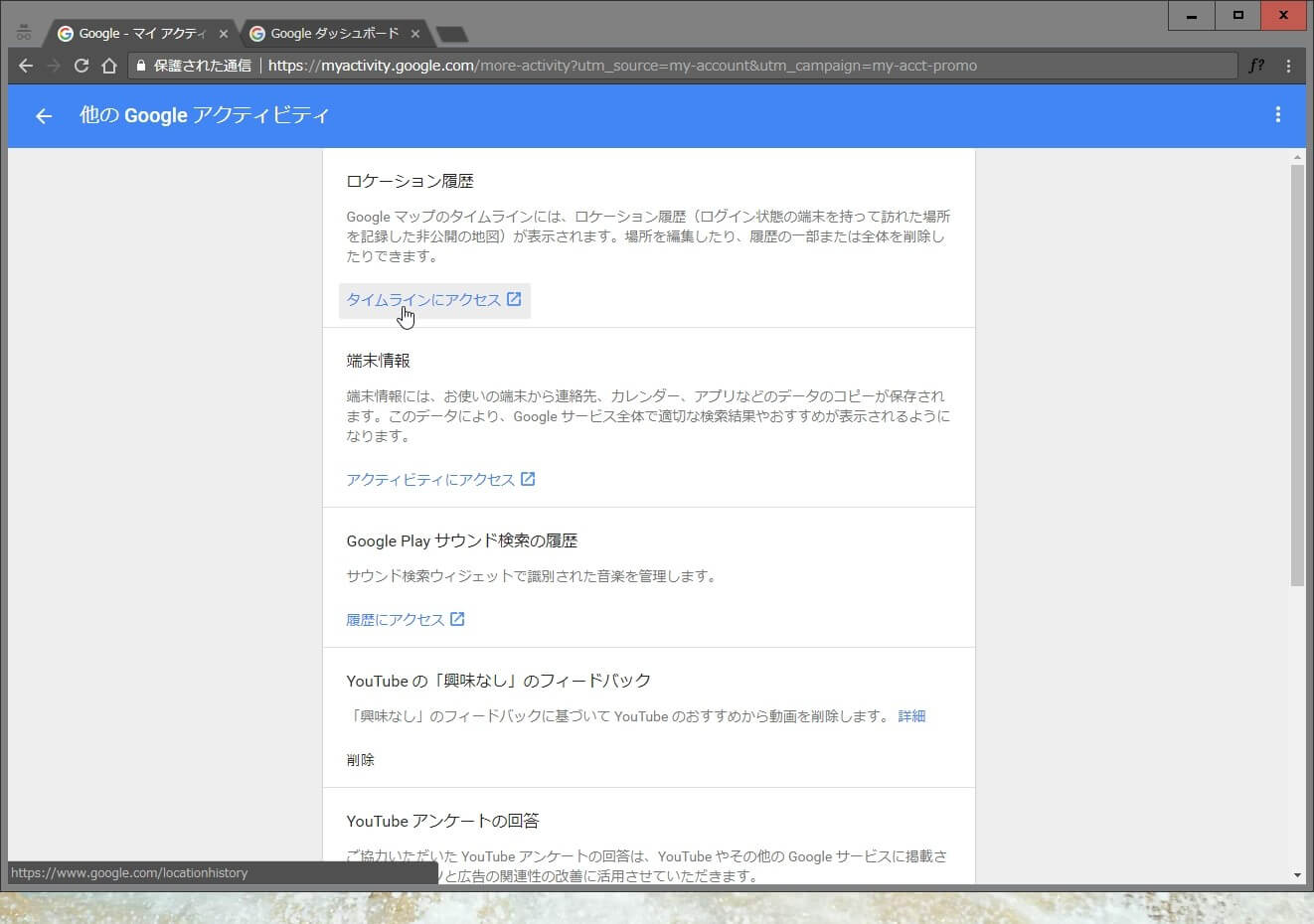Click the browser back navigation arrow
Image resolution: width=1314 pixels, height=924 pixels.
pyautogui.click(x=26, y=66)
